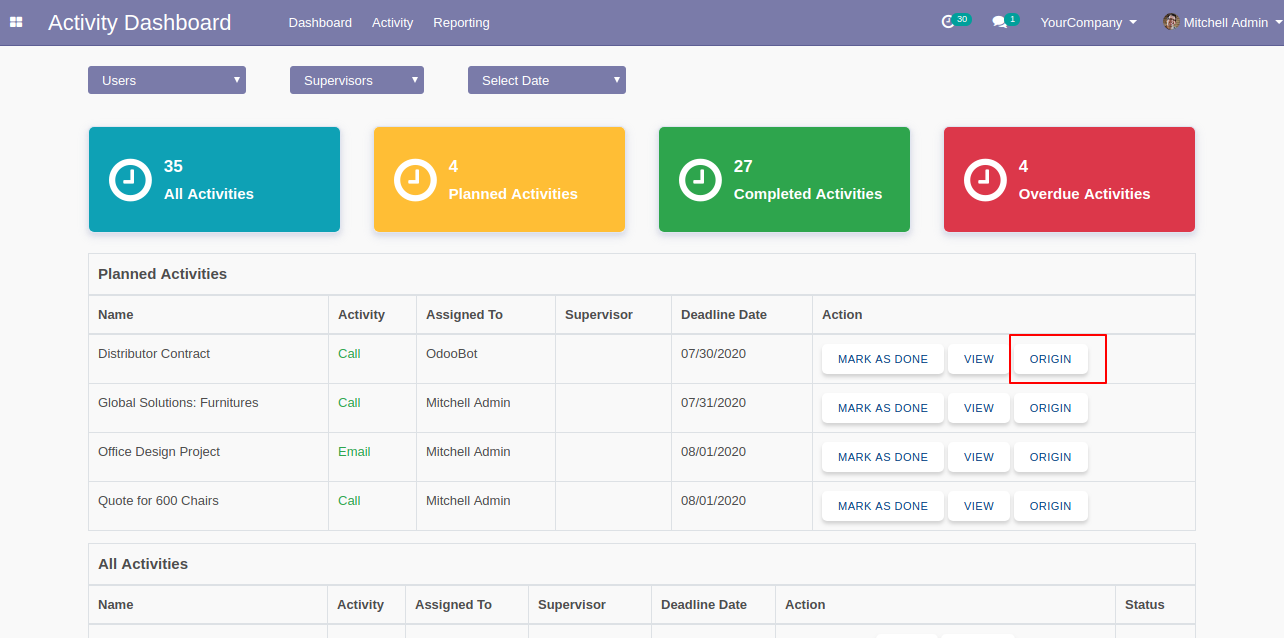View the Distributor Contract activity
Image resolution: width=1284 pixels, height=638 pixels.
[979, 359]
